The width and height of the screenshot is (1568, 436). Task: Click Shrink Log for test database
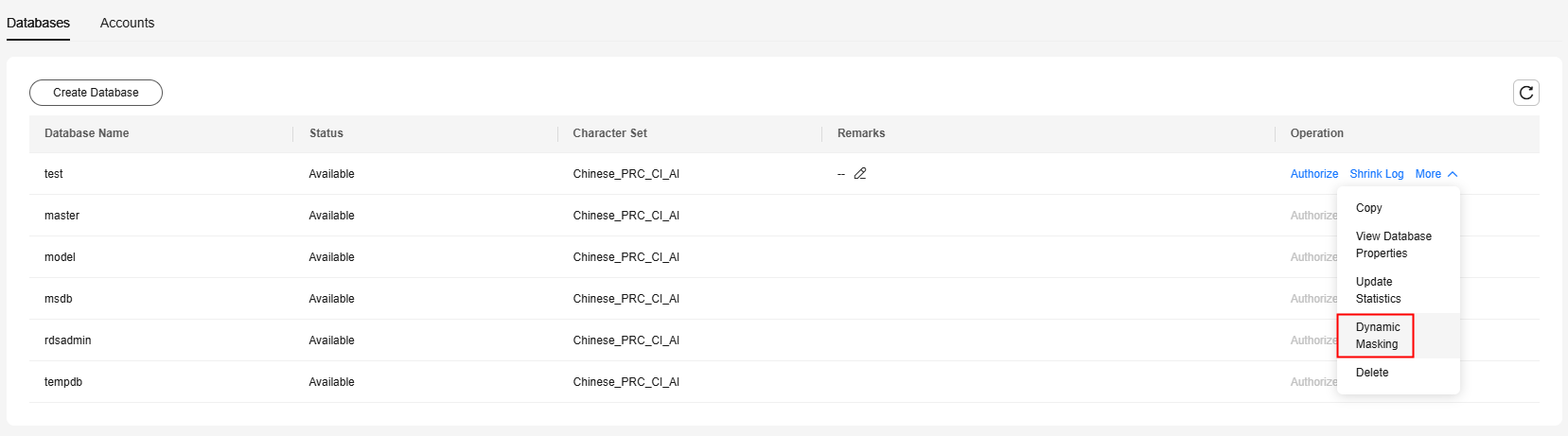point(1376,174)
